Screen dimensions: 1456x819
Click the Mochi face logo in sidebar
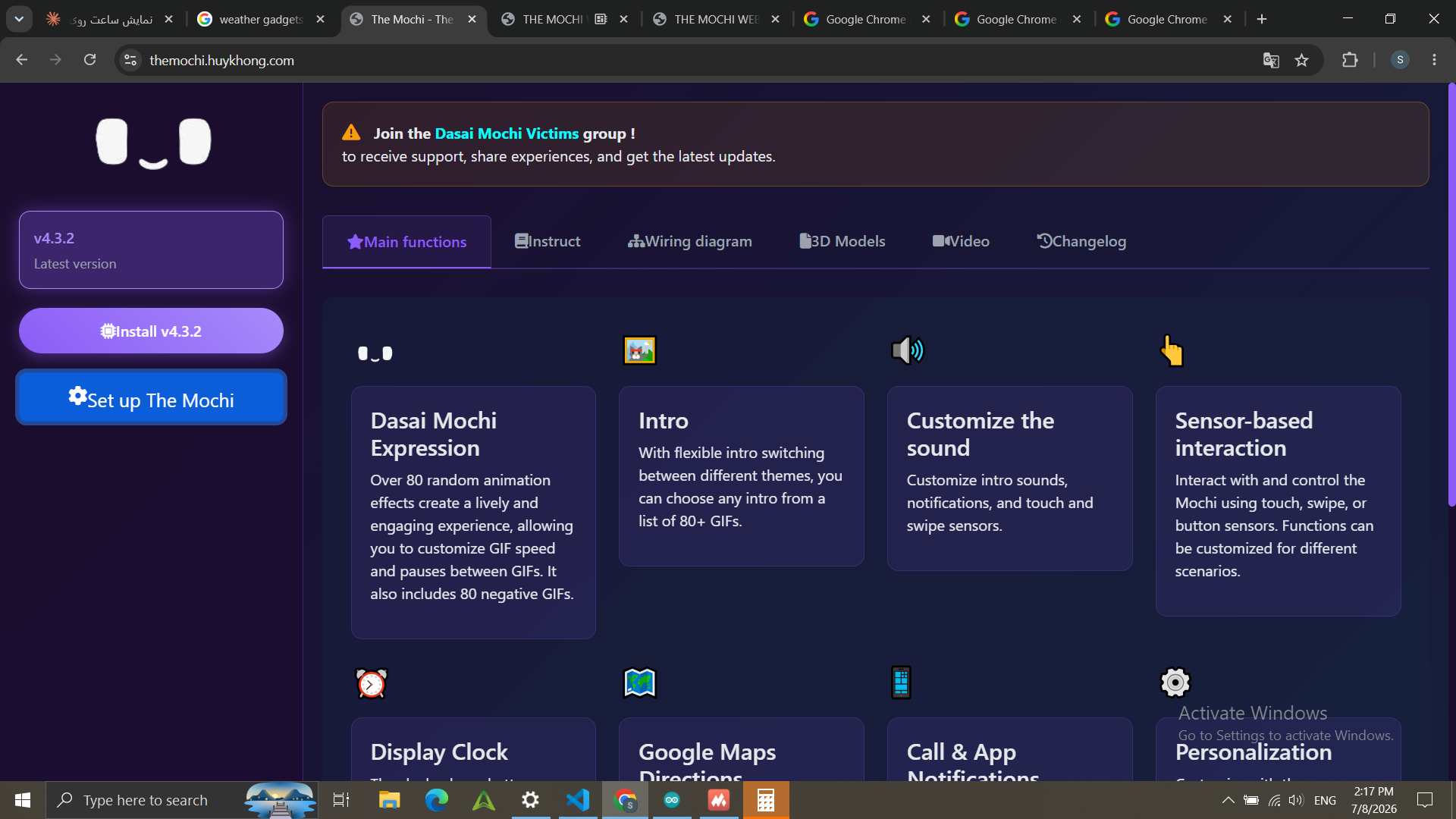pyautogui.click(x=153, y=143)
